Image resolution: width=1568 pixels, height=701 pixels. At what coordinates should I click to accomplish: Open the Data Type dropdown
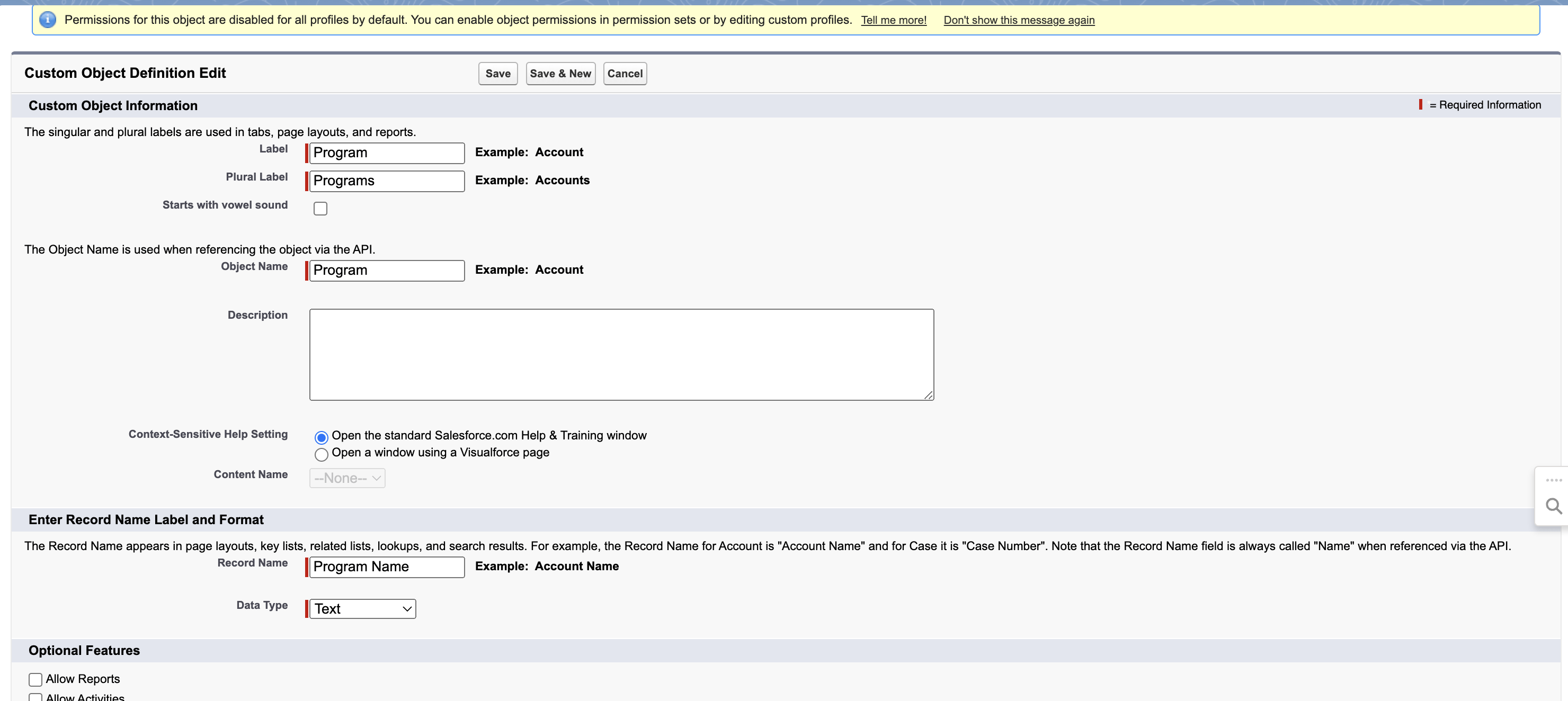[x=363, y=608]
